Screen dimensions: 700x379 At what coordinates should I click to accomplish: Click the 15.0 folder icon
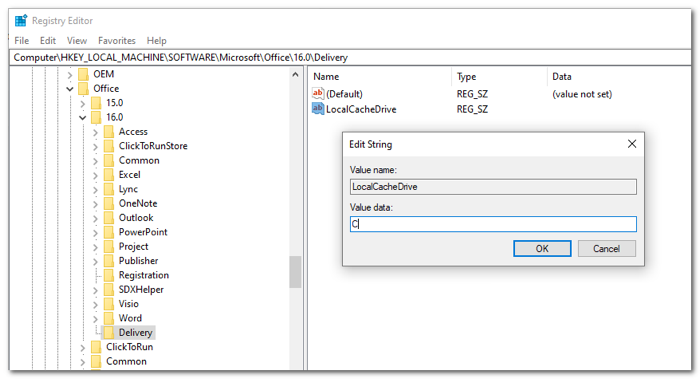tap(96, 103)
